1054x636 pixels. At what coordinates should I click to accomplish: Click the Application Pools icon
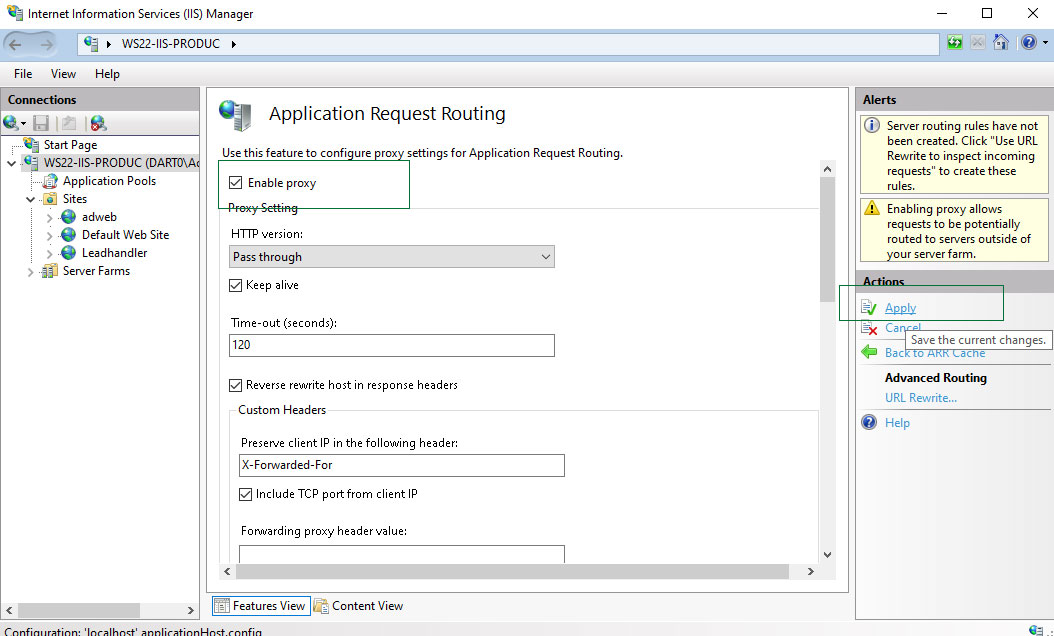click(50, 181)
